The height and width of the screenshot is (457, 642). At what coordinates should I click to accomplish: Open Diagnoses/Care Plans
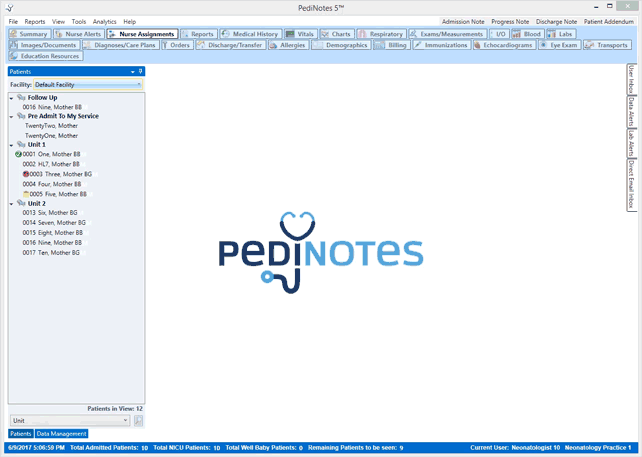(120, 45)
